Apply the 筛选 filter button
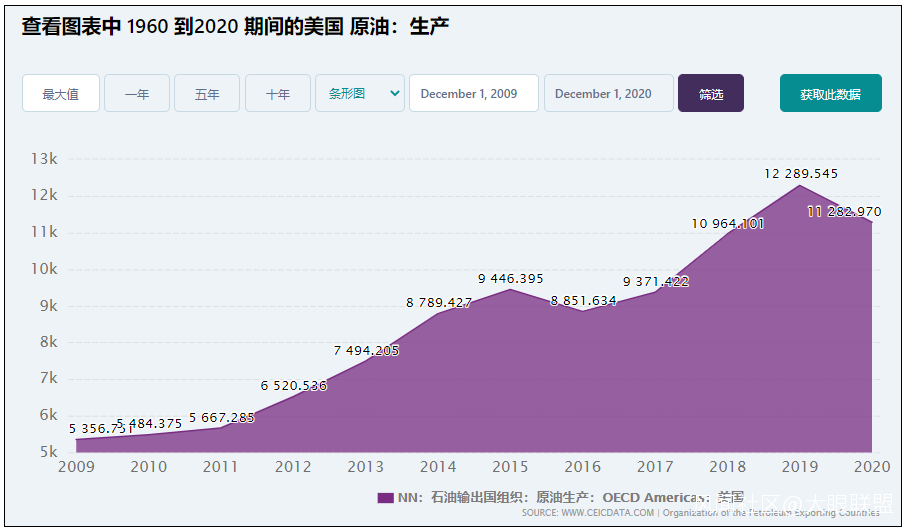The height and width of the screenshot is (530, 906). (x=711, y=93)
